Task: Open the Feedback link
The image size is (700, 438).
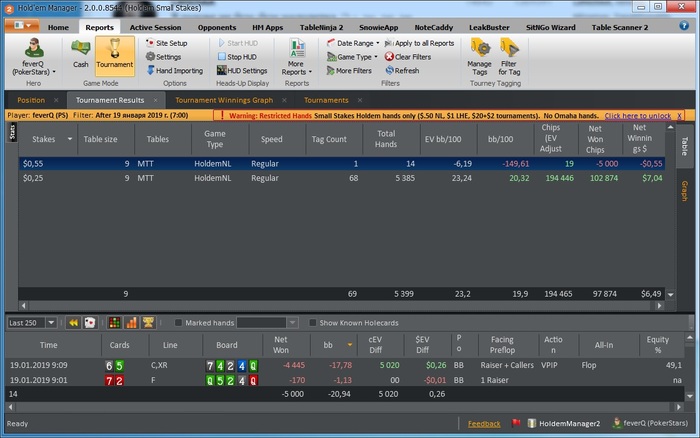Action: pyautogui.click(x=484, y=424)
